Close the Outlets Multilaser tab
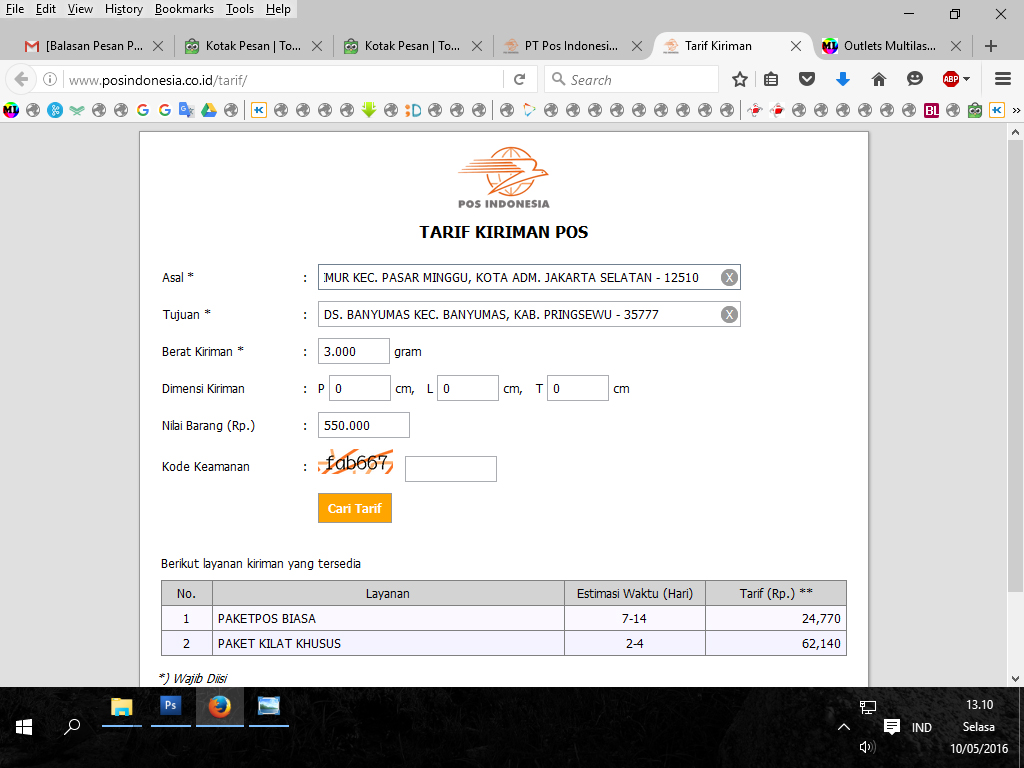 tap(955, 46)
